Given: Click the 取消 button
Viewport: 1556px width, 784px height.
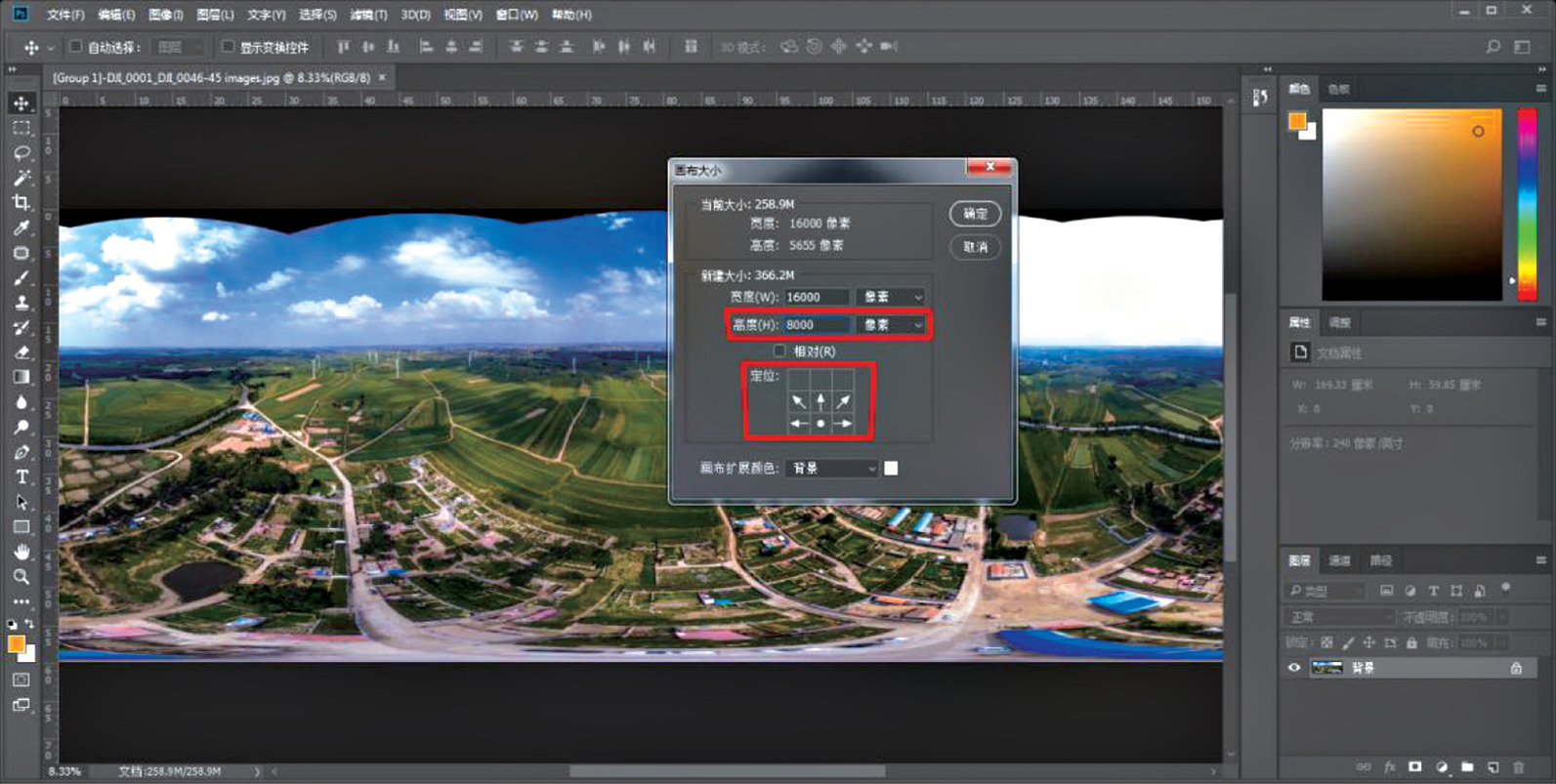Looking at the screenshot, I should point(975,247).
